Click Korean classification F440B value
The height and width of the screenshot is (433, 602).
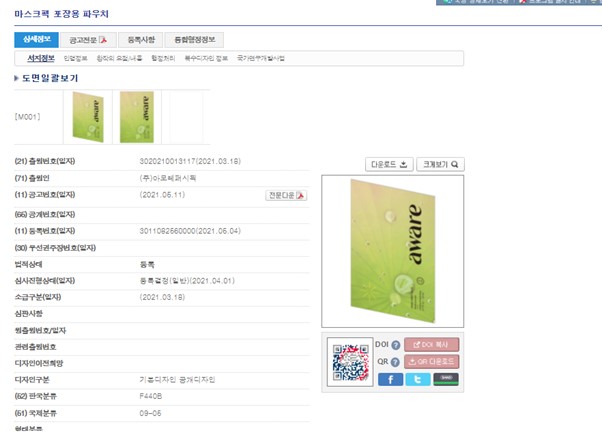click(x=150, y=397)
